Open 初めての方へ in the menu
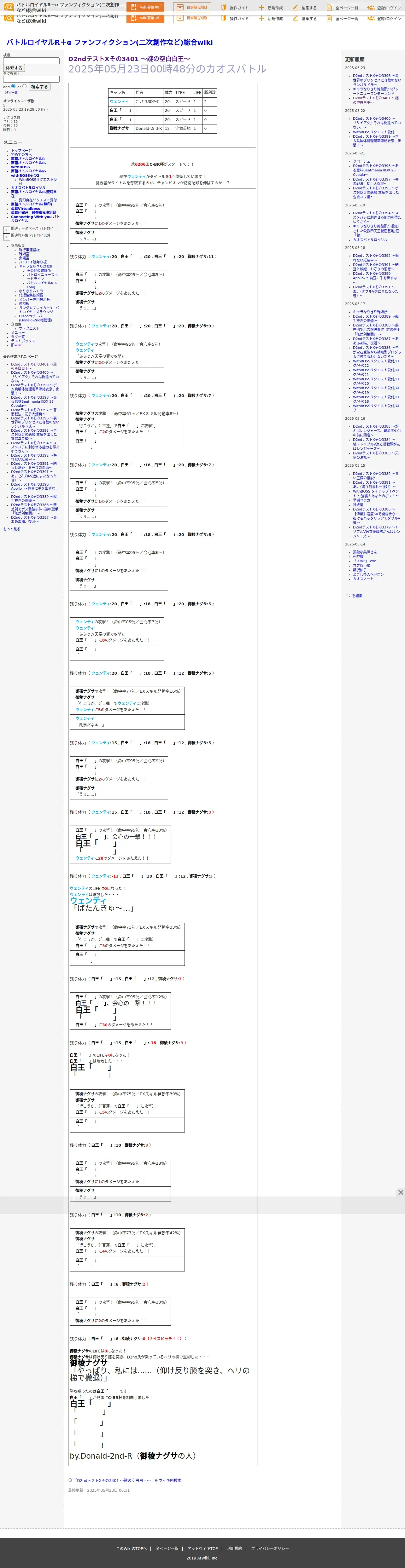This screenshot has height=1568, width=405. tap(21, 155)
